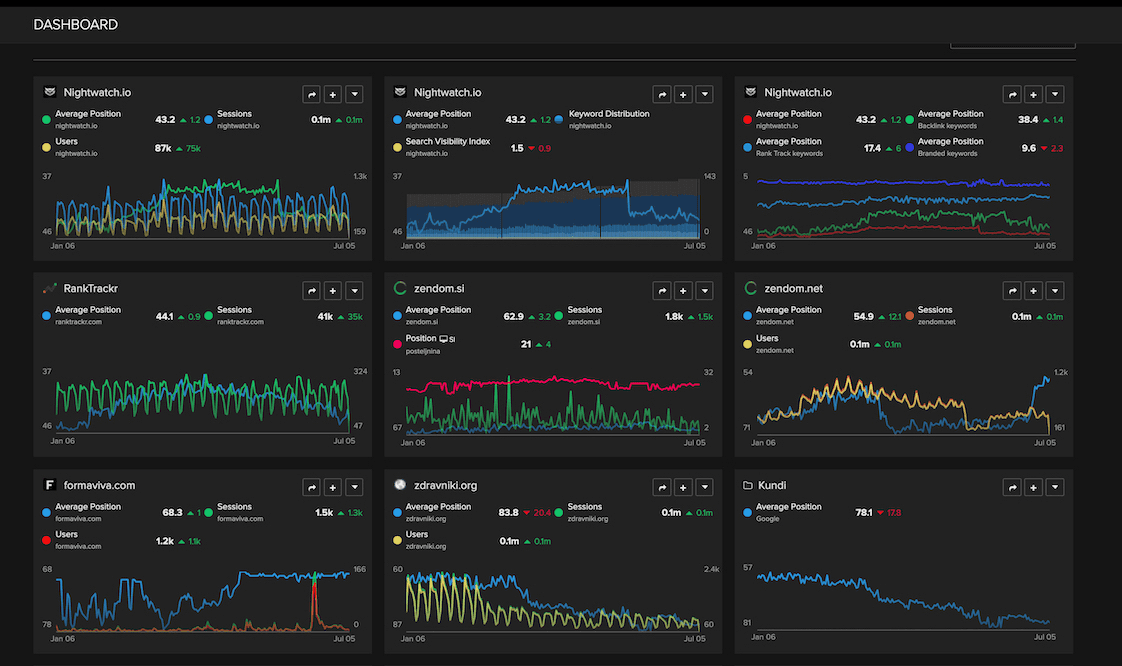
Task: Click the formaviva.com F icon
Action: (x=48, y=485)
